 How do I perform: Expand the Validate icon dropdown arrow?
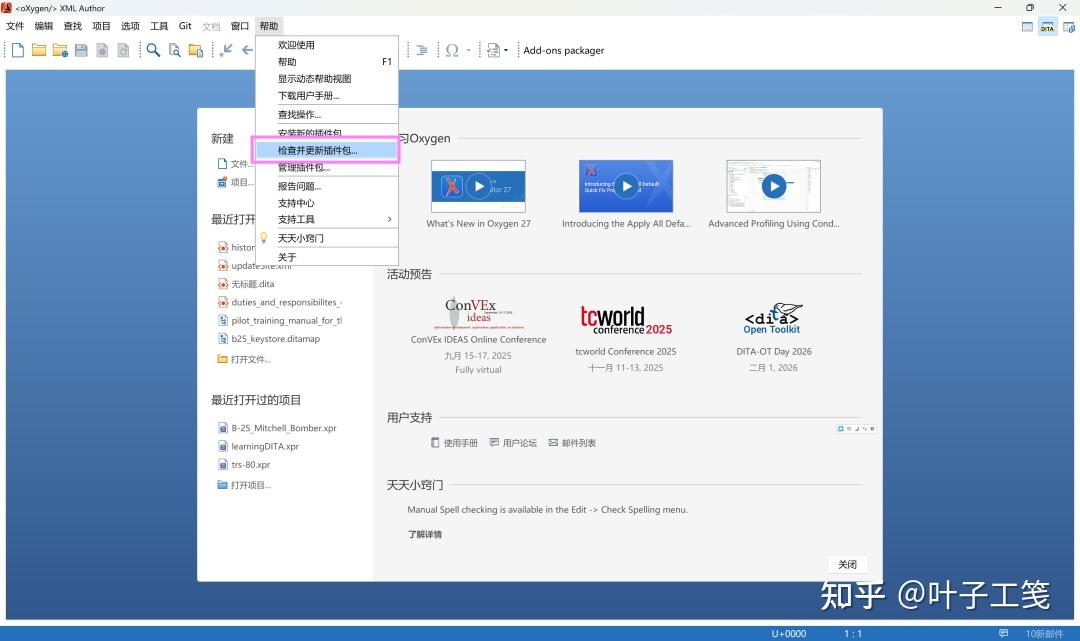tap(506, 50)
